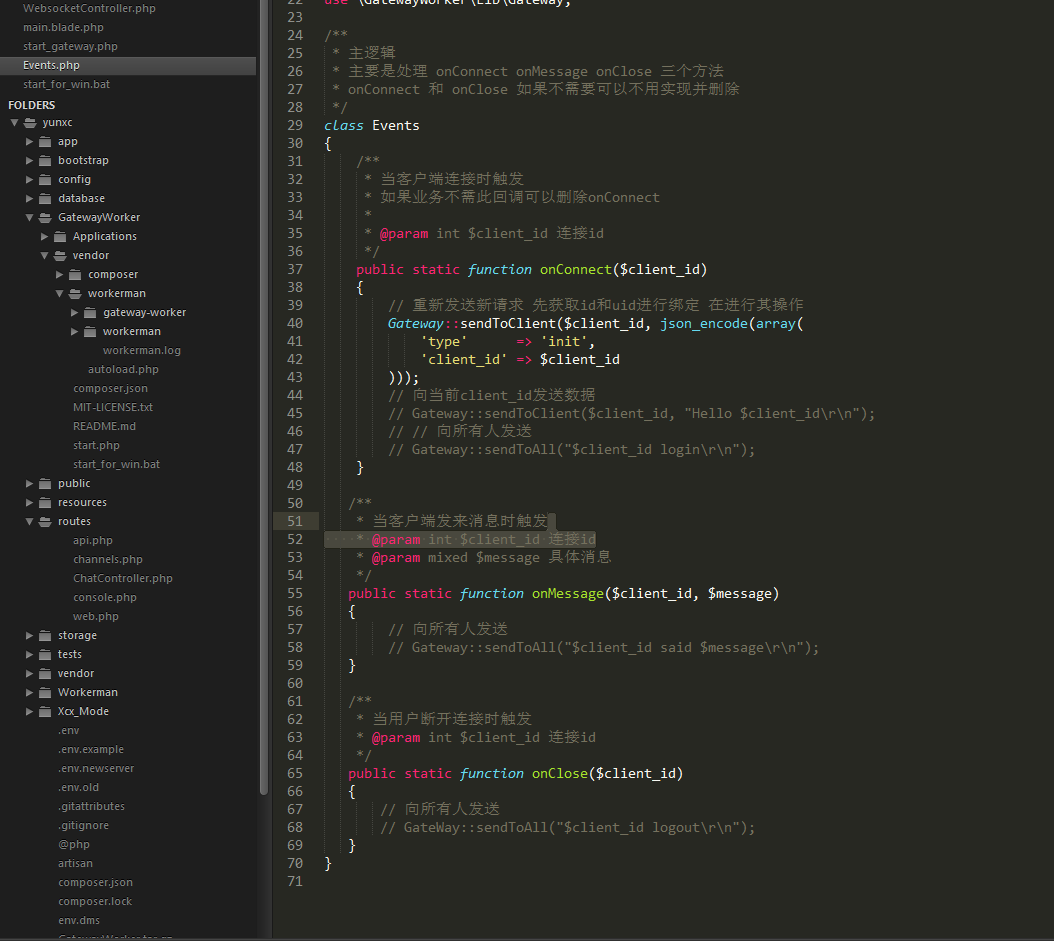Open composer.lock file

click(95, 901)
